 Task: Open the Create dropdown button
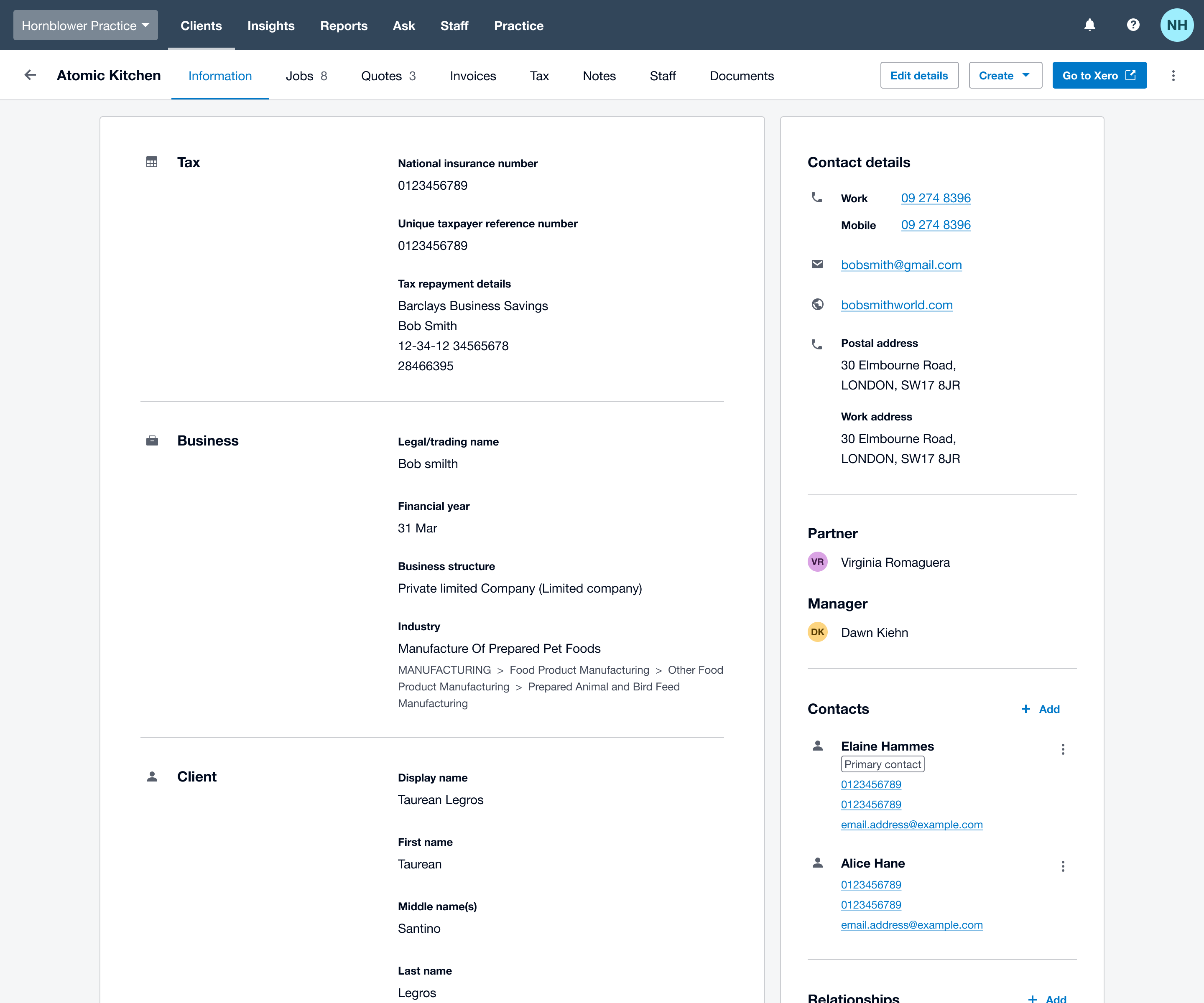point(1005,76)
